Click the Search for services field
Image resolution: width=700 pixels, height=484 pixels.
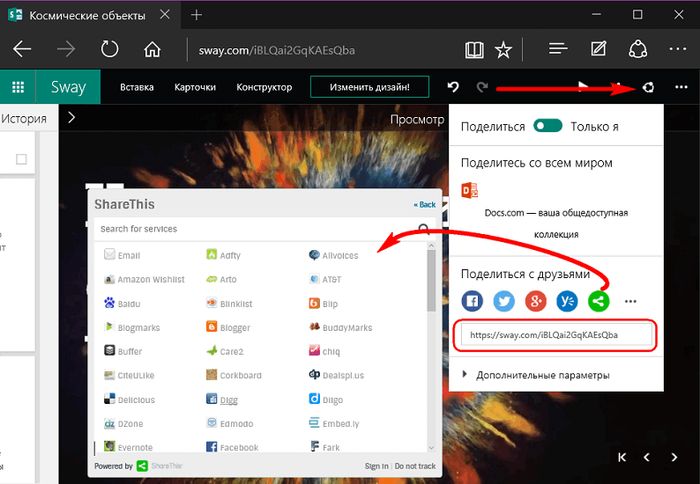(255, 229)
